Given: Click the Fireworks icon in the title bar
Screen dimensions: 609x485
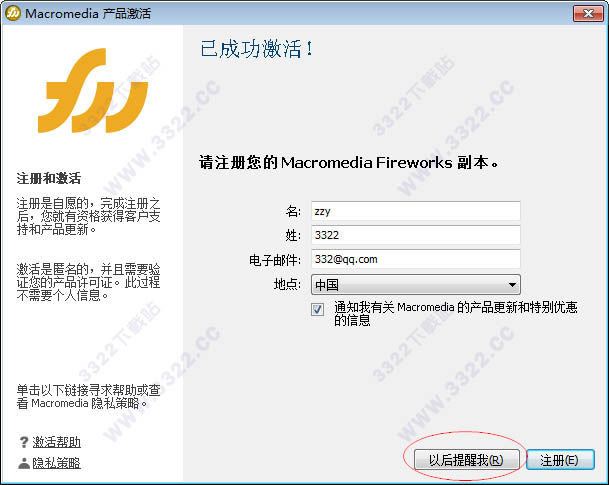Looking at the screenshot, I should (12, 13).
